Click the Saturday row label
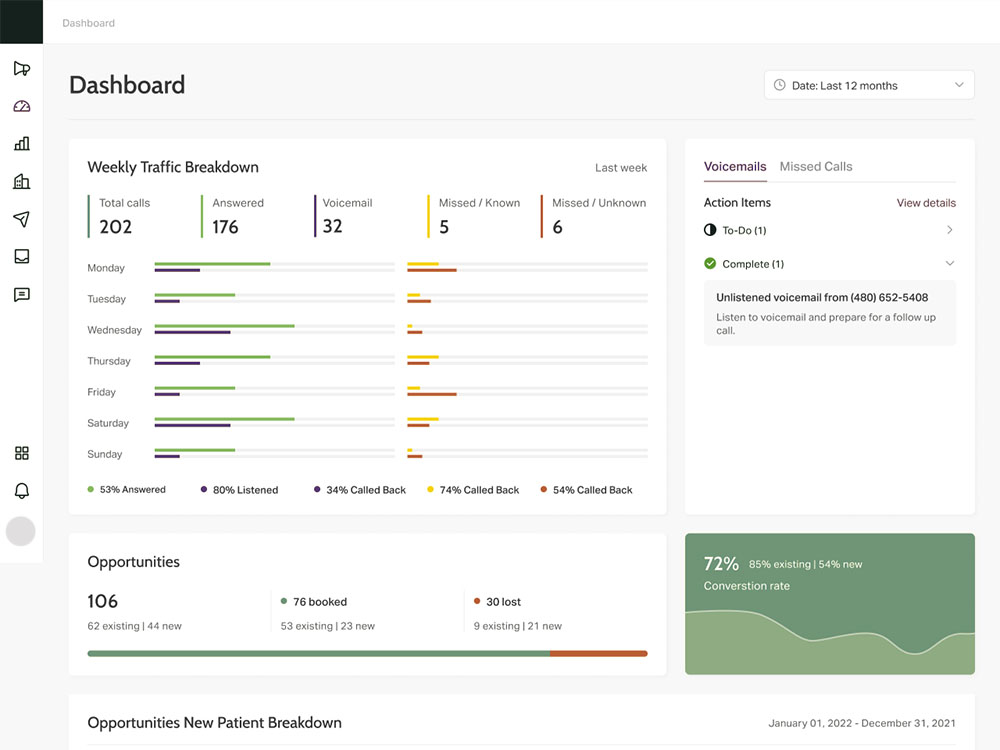The width and height of the screenshot is (1000, 750). 108,423
